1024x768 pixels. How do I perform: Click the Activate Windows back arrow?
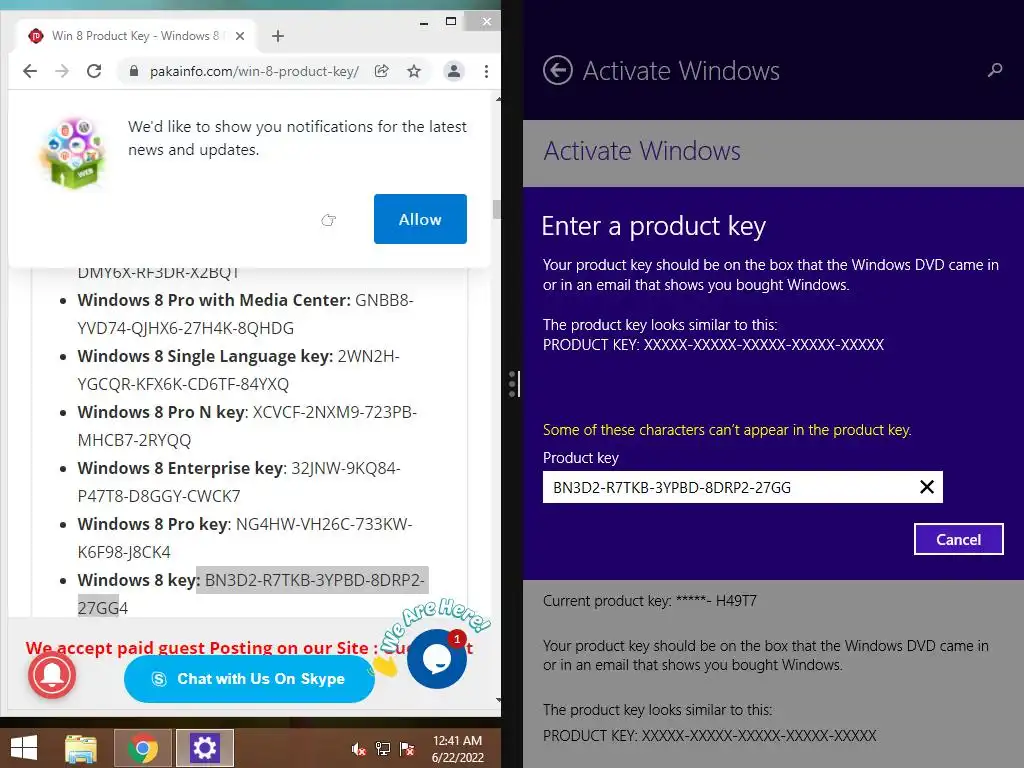(558, 71)
